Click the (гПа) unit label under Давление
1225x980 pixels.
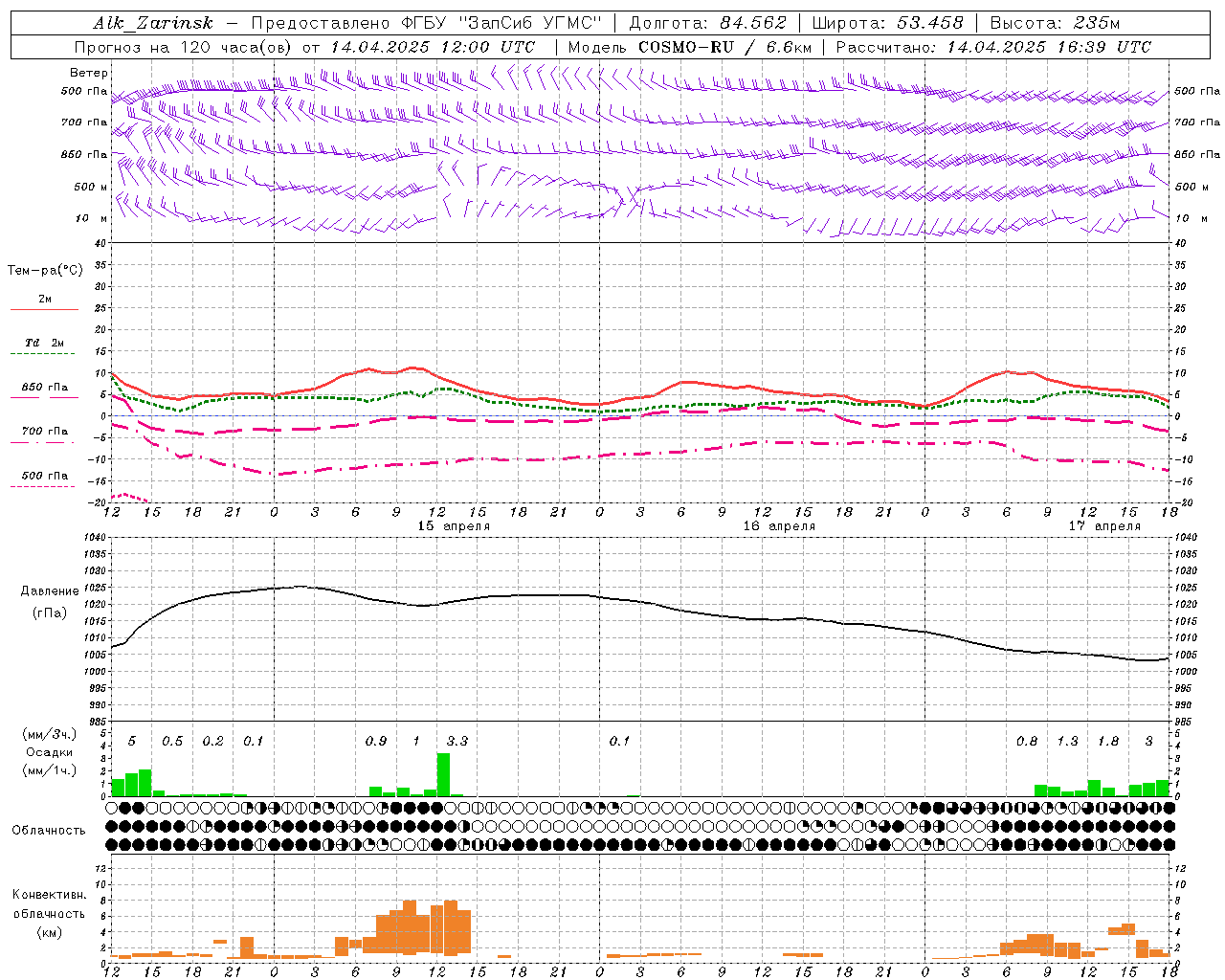click(x=50, y=613)
